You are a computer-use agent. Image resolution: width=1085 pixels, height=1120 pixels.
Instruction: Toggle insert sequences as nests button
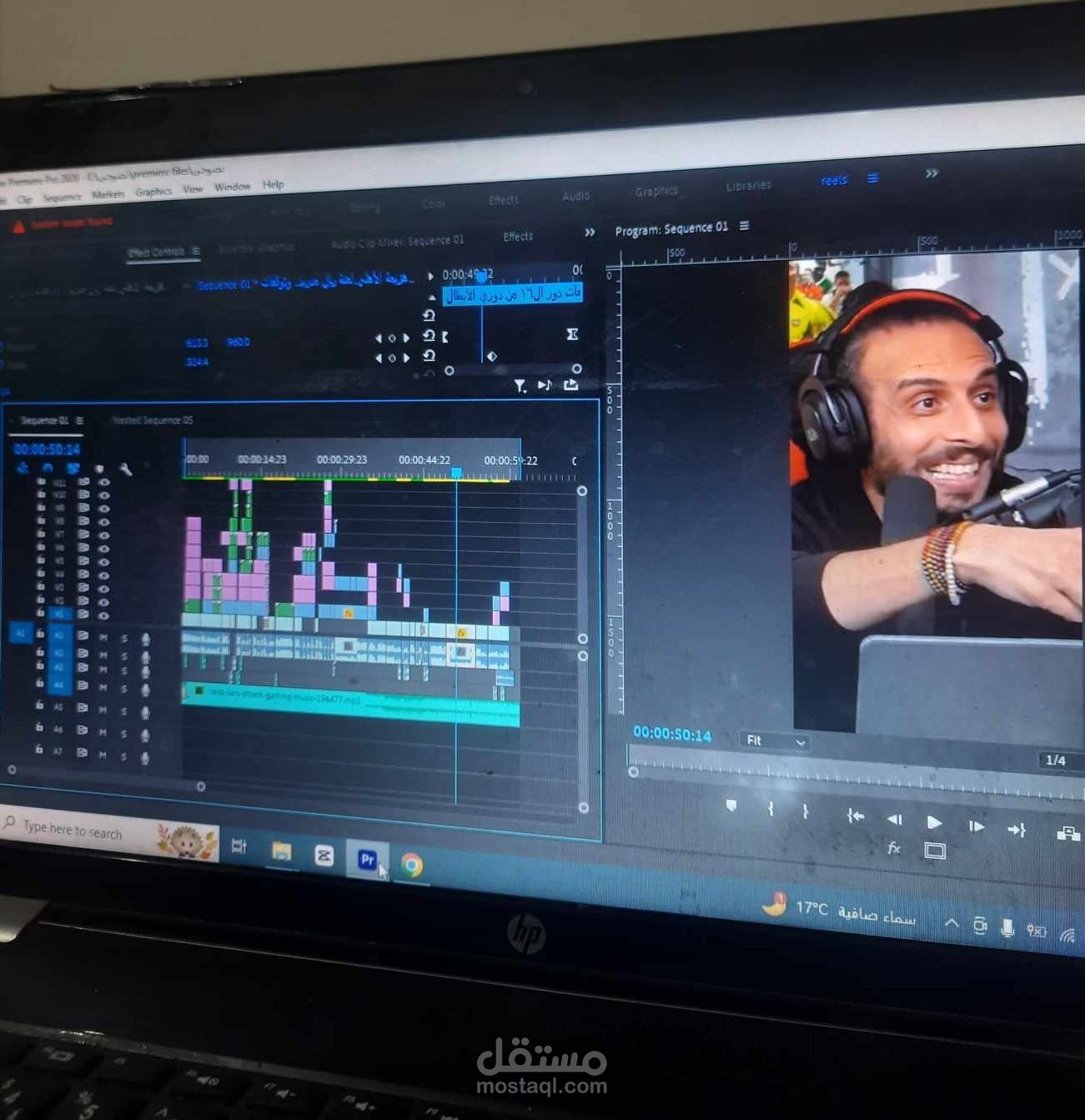(23, 468)
